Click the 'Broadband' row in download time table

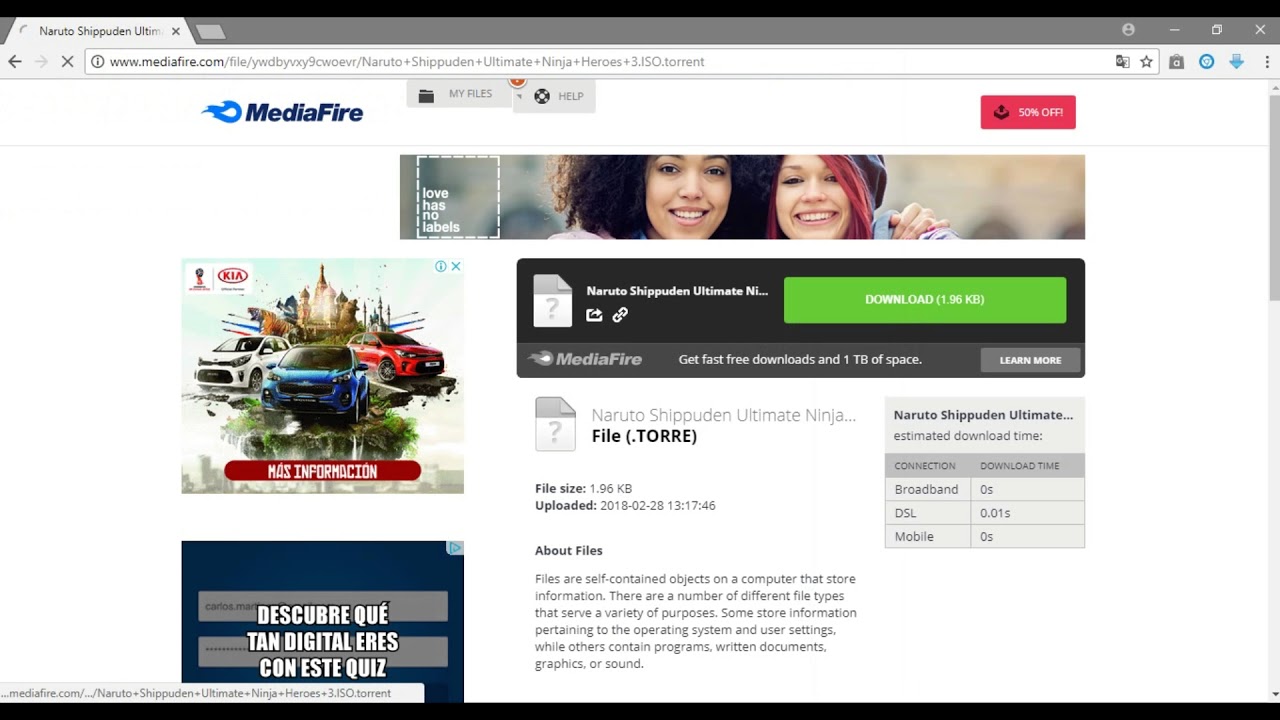click(985, 489)
